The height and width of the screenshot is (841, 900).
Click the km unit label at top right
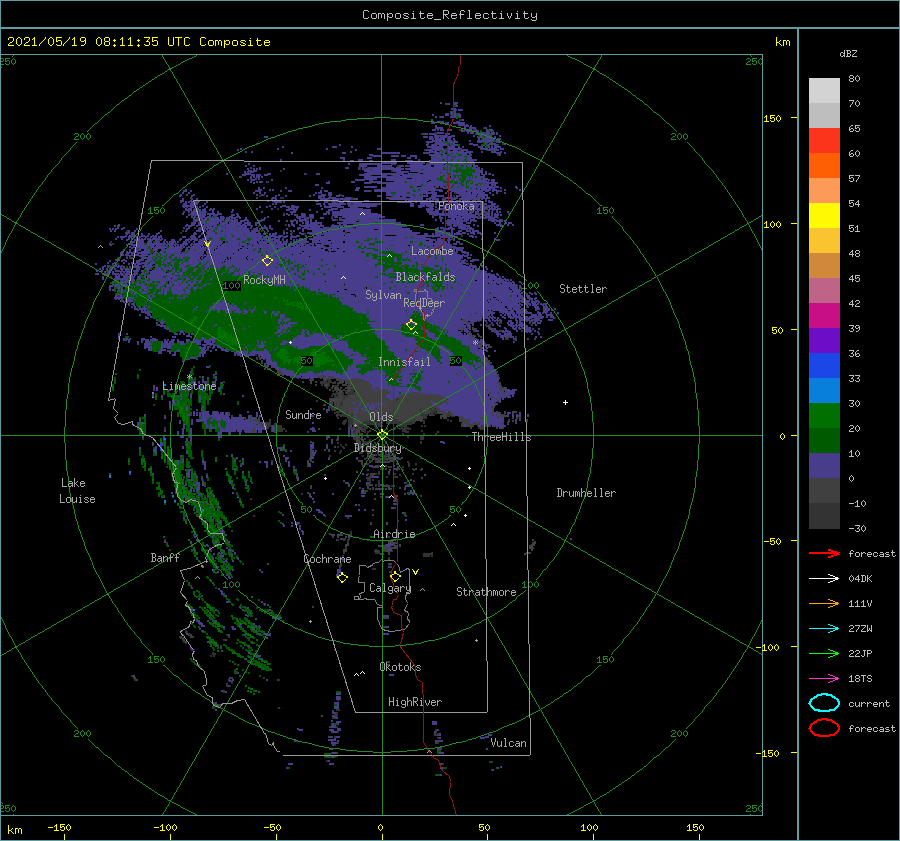tap(782, 42)
